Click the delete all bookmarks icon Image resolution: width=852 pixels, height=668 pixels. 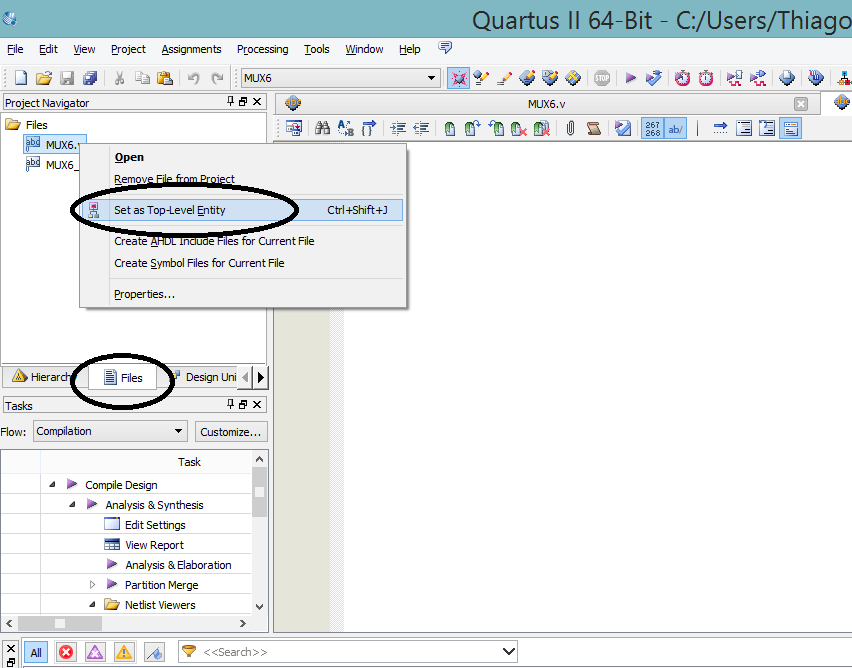[542, 129]
